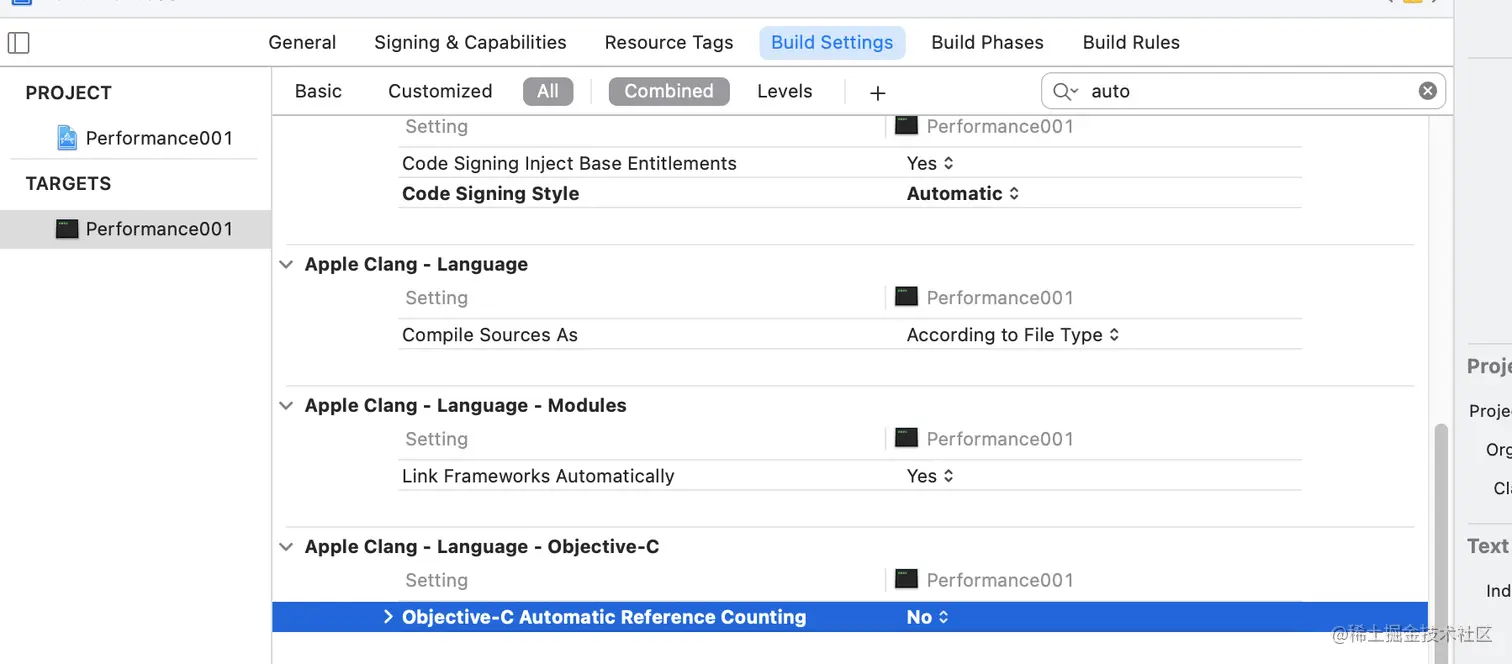Collapse Apple Clang - Language section
Screen dimensions: 1512x664
point(287,264)
